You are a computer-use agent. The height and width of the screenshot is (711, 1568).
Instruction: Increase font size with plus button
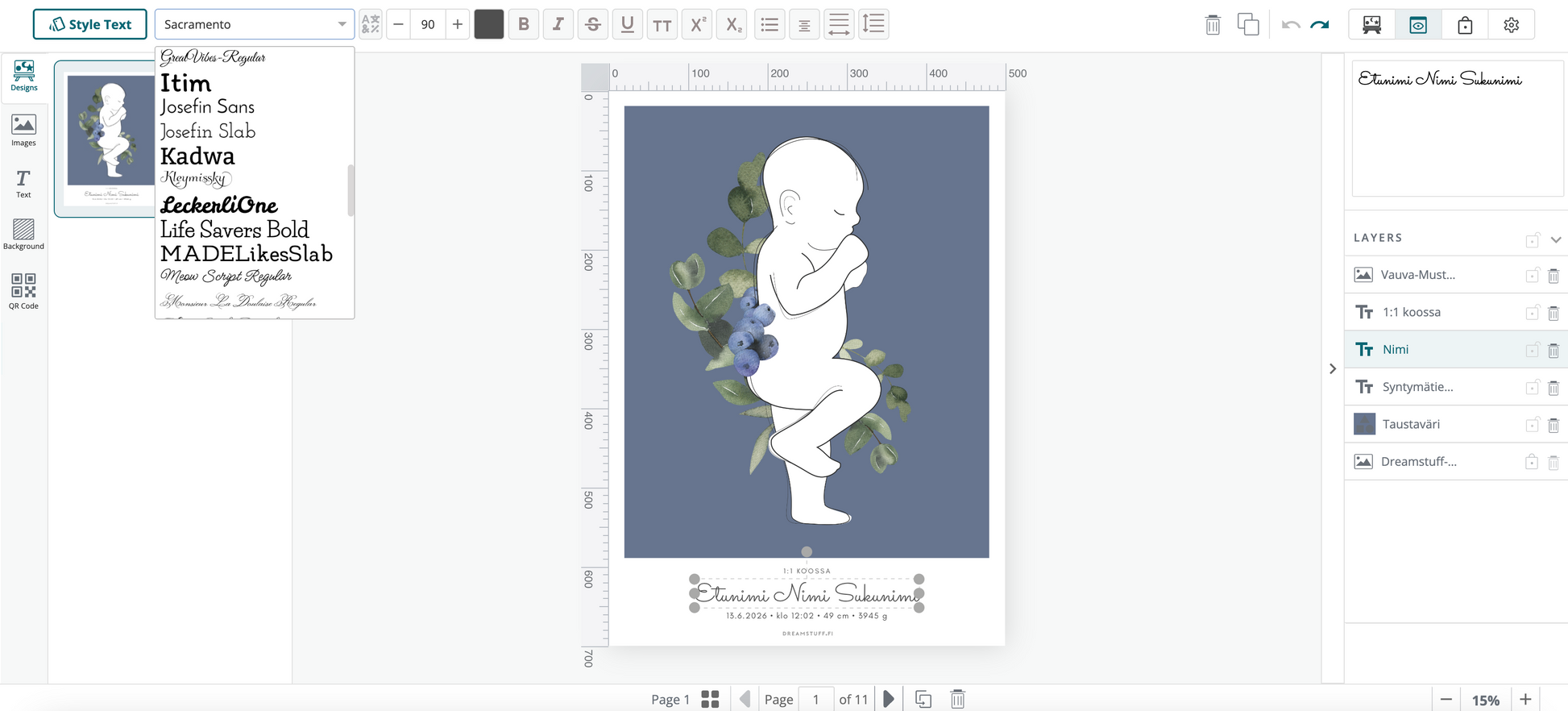pyautogui.click(x=458, y=24)
